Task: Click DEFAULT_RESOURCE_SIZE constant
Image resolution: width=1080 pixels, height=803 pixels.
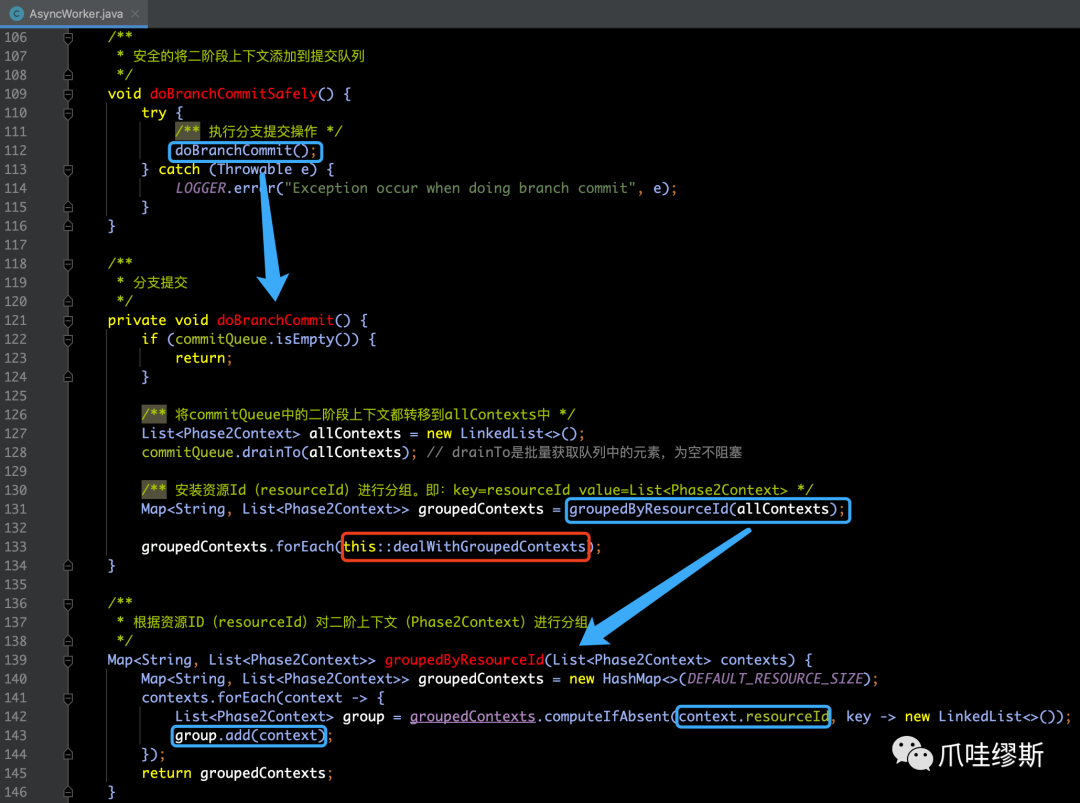Action: coord(775,679)
